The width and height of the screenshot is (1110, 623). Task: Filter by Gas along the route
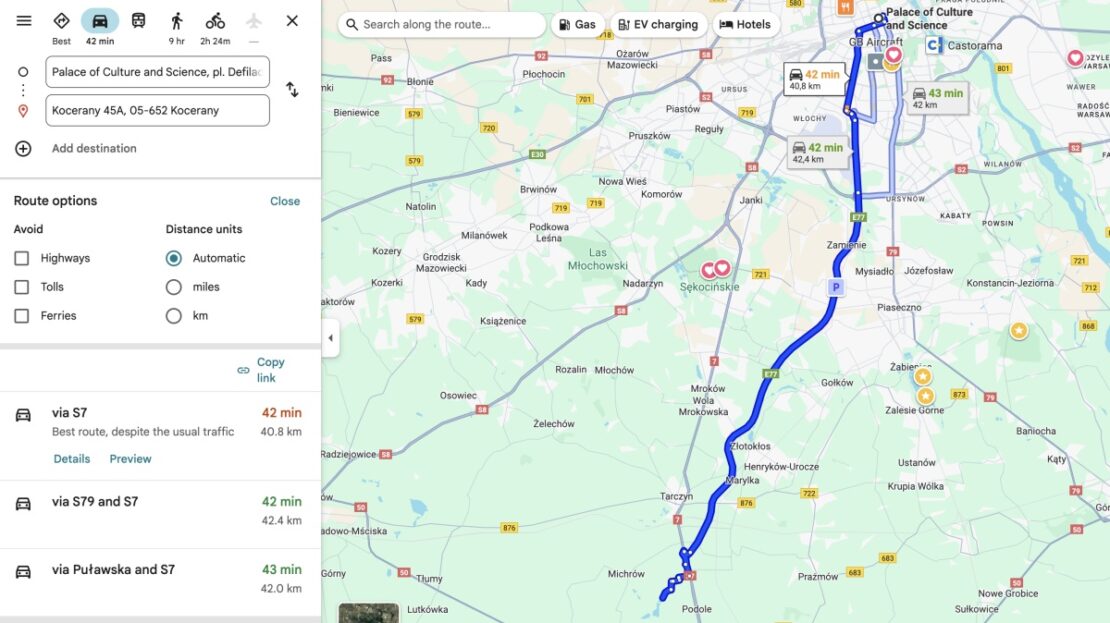(x=578, y=24)
